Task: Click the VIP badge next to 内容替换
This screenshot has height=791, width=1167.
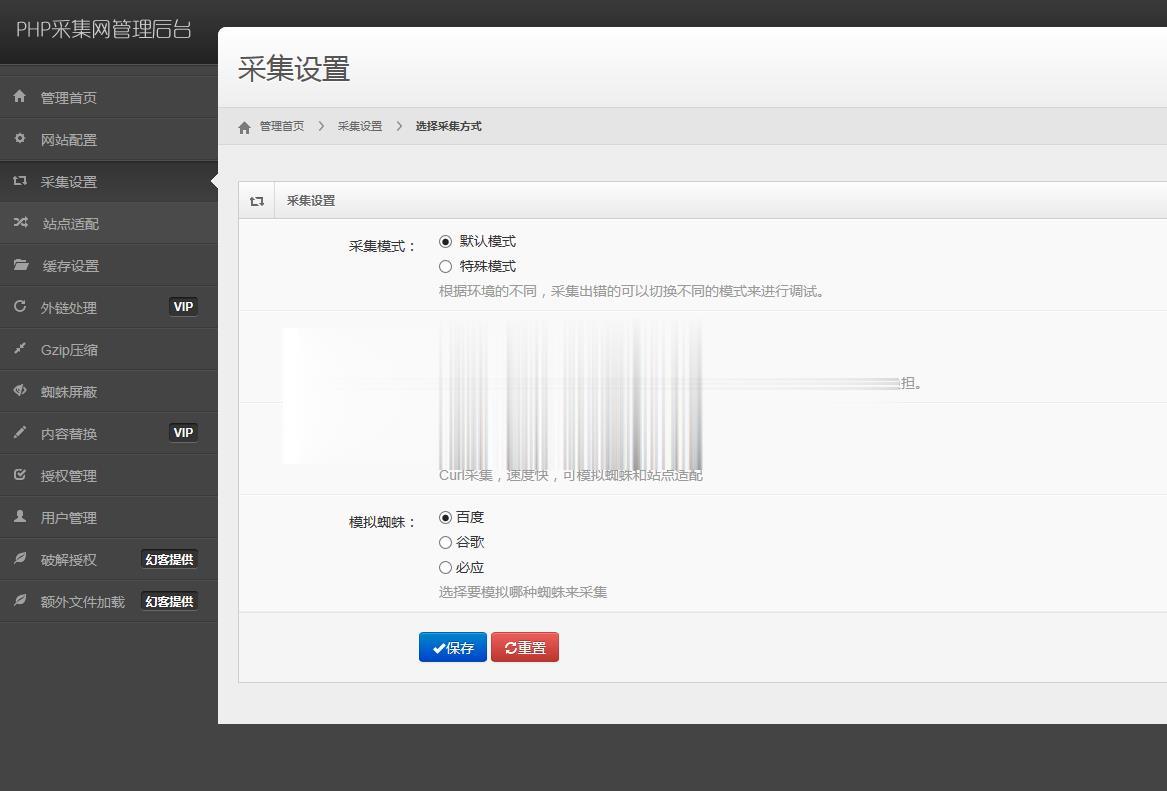Action: pos(183,432)
